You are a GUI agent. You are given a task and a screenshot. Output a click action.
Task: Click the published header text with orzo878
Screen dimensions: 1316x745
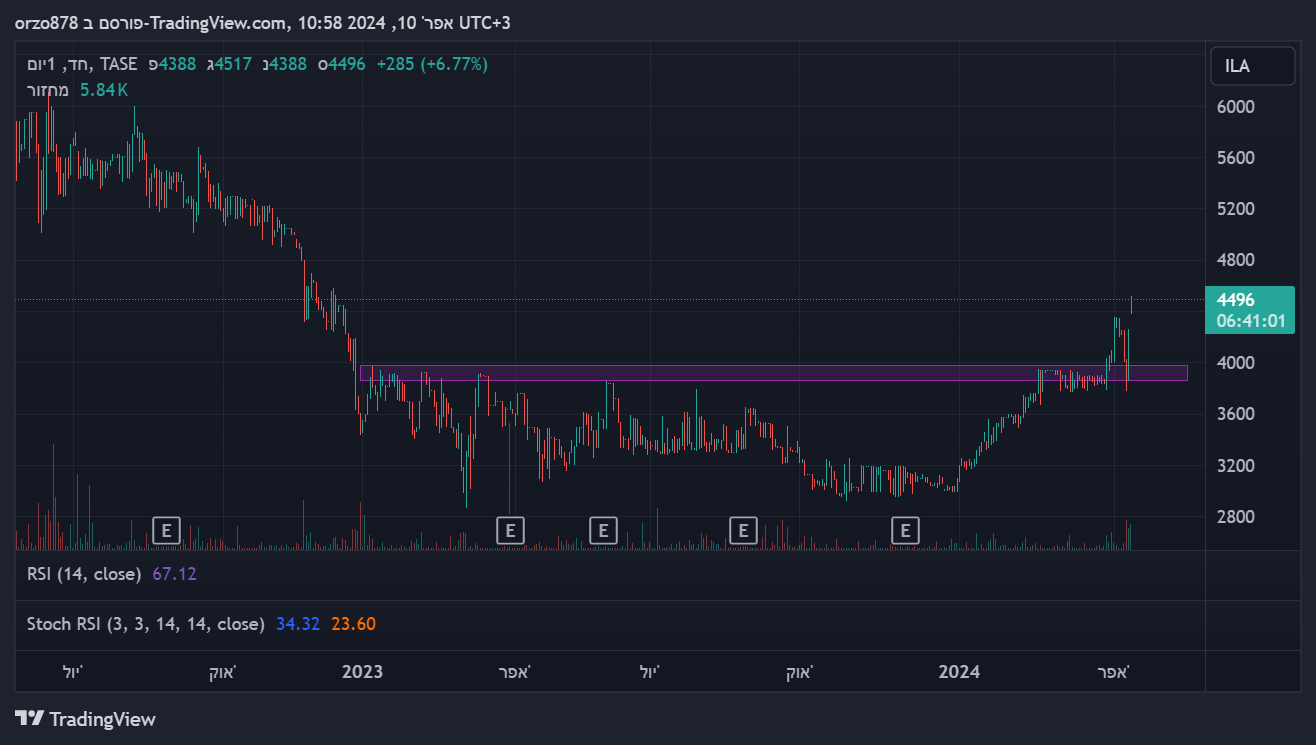(262, 22)
